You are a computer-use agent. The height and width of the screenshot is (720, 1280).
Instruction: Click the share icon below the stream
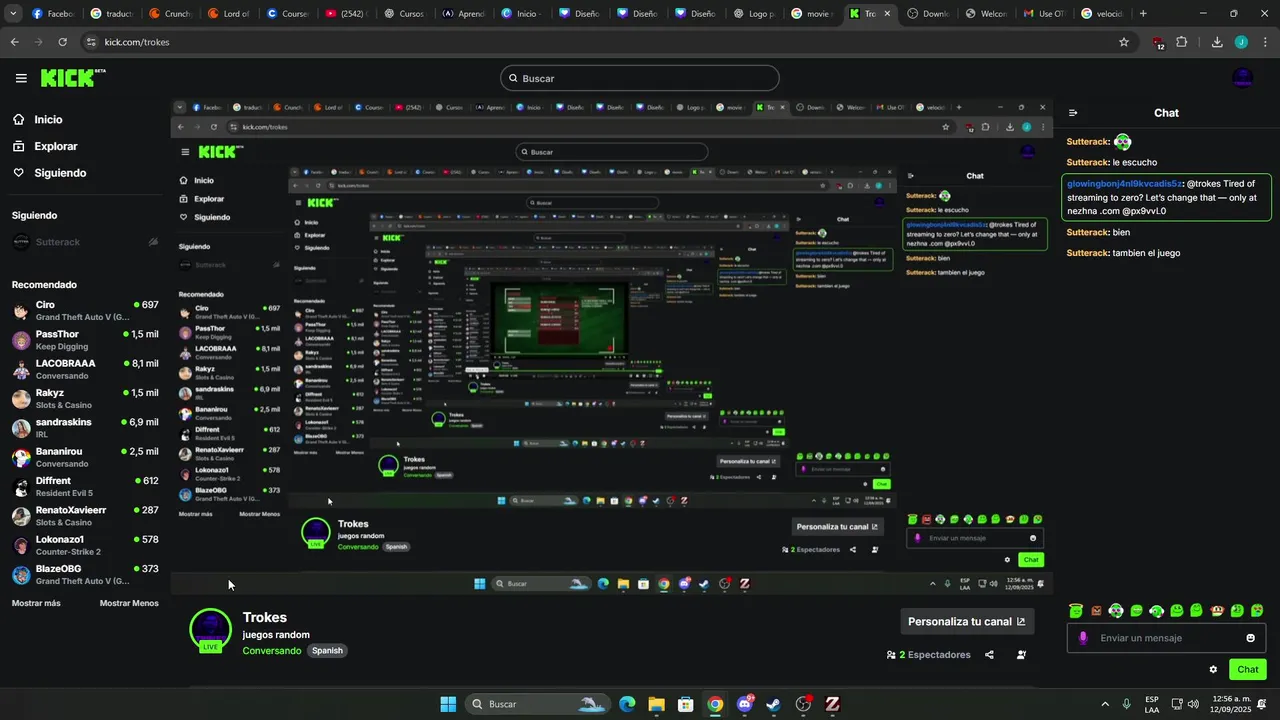(989, 655)
